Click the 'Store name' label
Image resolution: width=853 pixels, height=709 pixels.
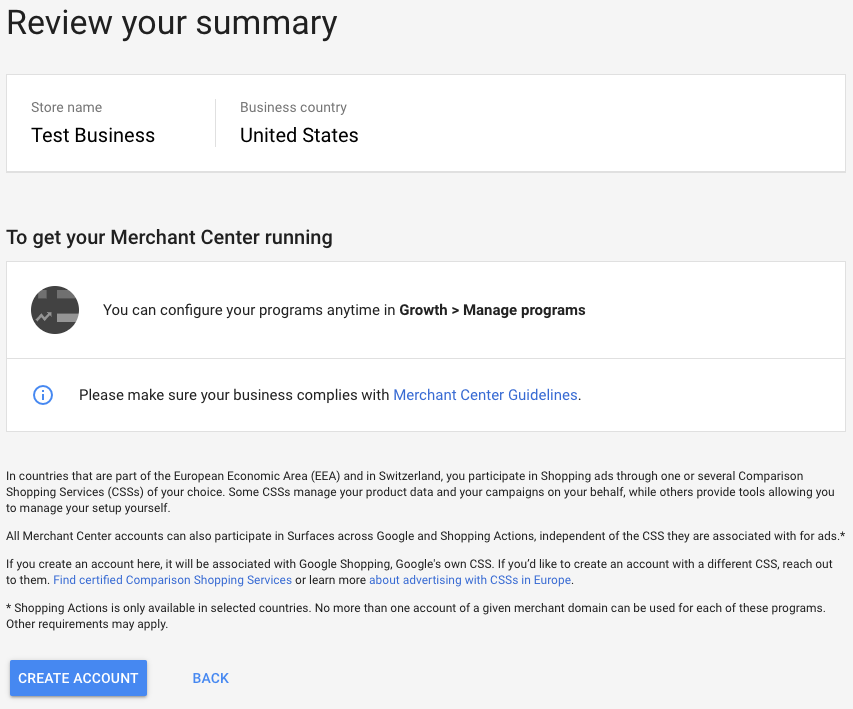[66, 107]
